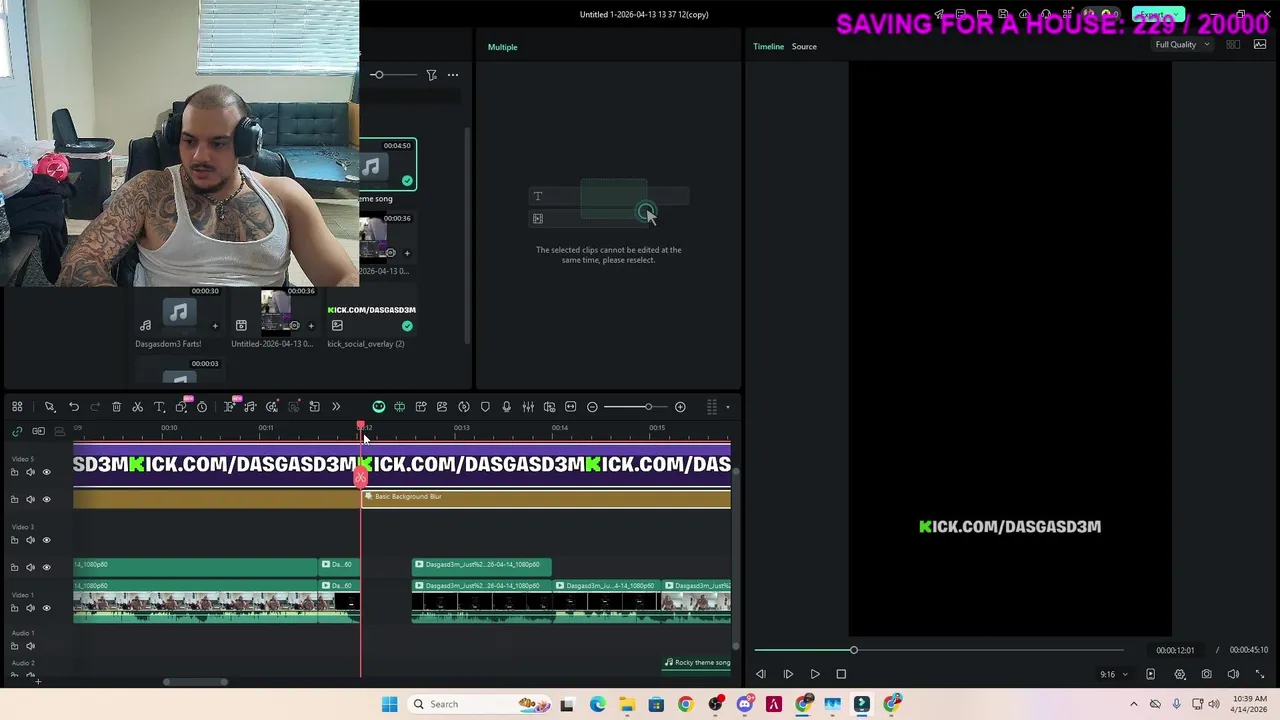
Task: Click the Export button
Action: (x=1157, y=15)
